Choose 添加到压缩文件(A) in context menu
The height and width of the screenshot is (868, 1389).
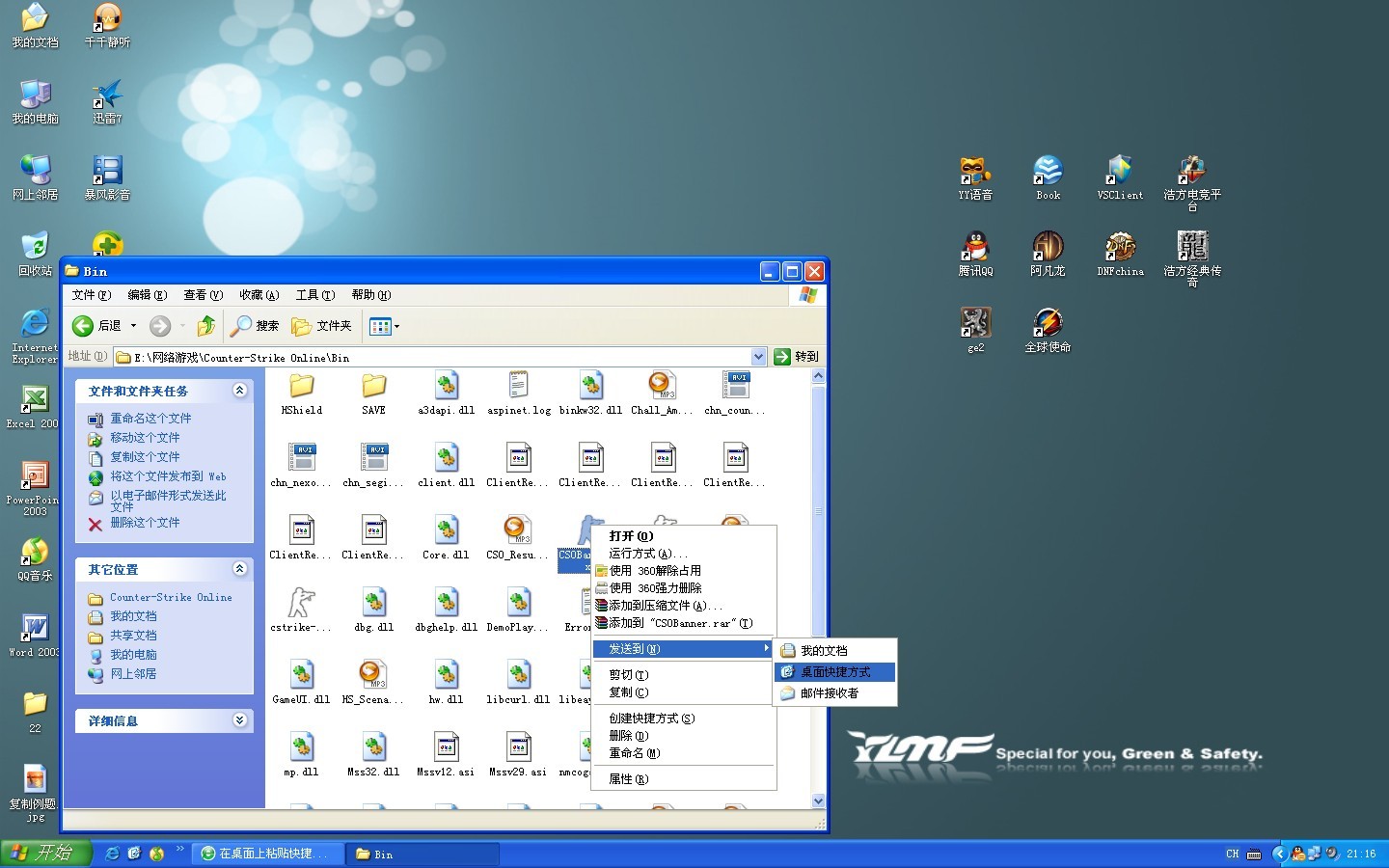point(684,606)
